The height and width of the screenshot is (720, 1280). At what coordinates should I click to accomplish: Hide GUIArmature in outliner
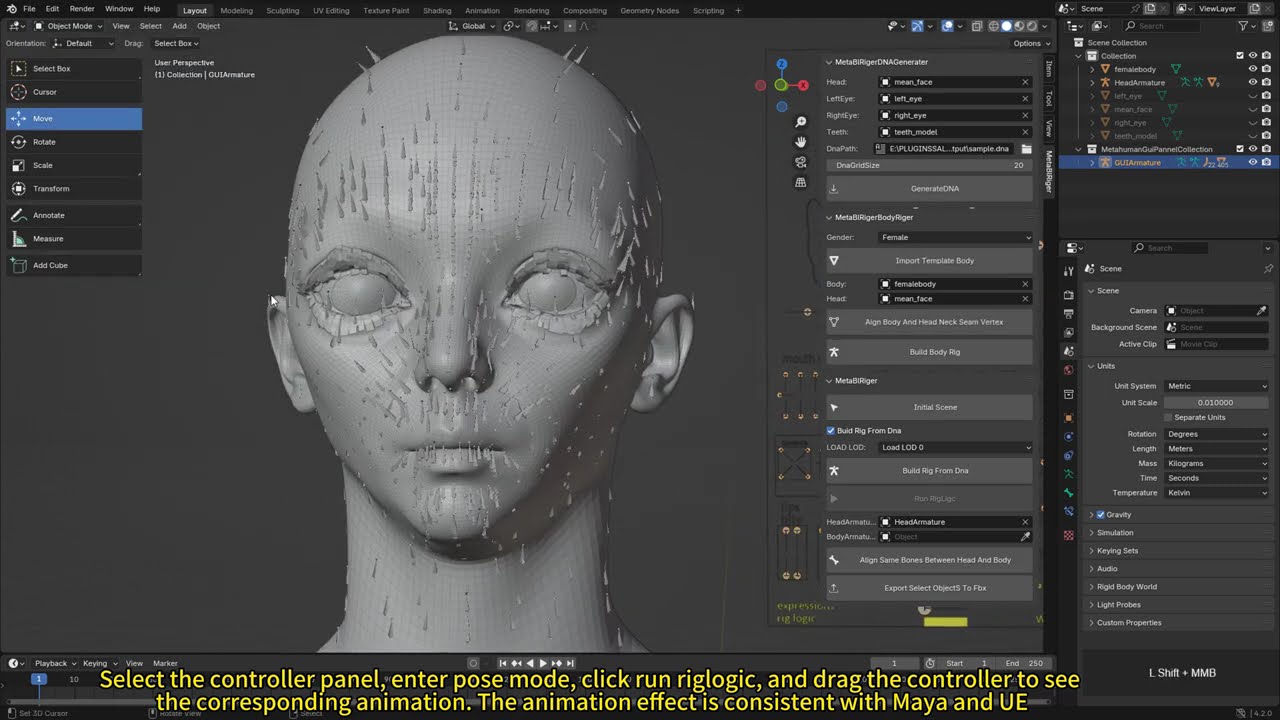tap(1253, 162)
